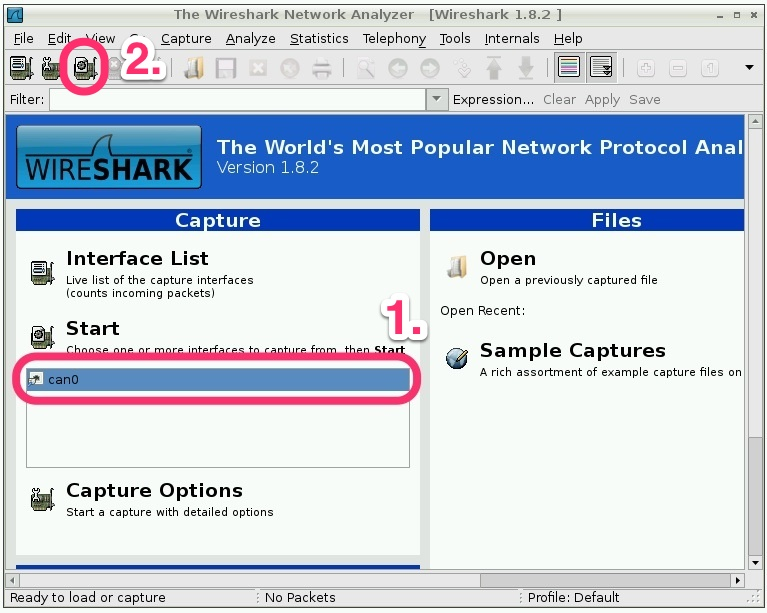Reload capture file toolbar icon
The width and height of the screenshot is (767, 613).
click(x=290, y=68)
